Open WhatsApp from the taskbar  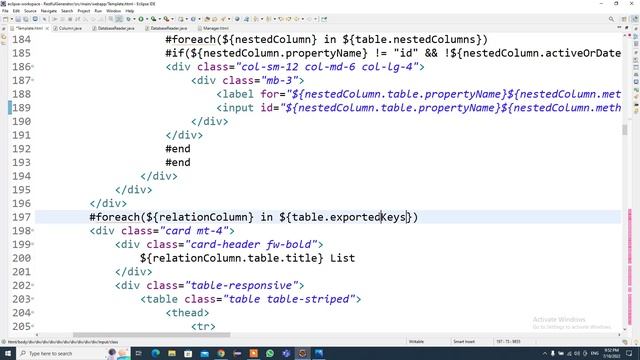pyautogui.click(x=270, y=353)
